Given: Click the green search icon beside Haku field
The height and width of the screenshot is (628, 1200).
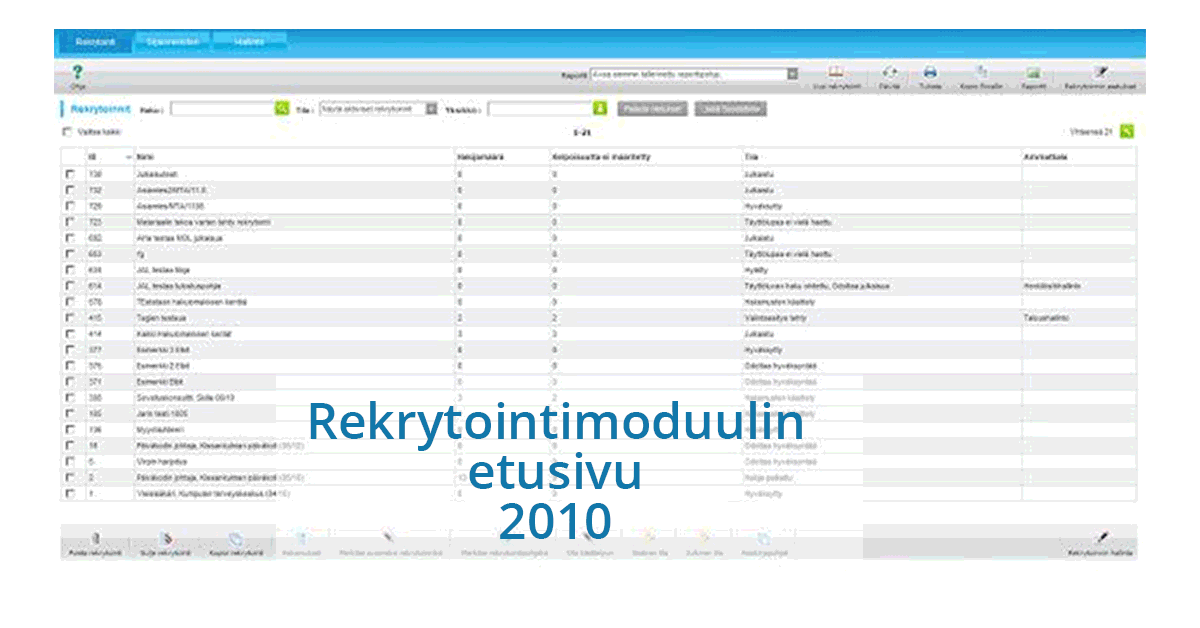Looking at the screenshot, I should (x=282, y=108).
